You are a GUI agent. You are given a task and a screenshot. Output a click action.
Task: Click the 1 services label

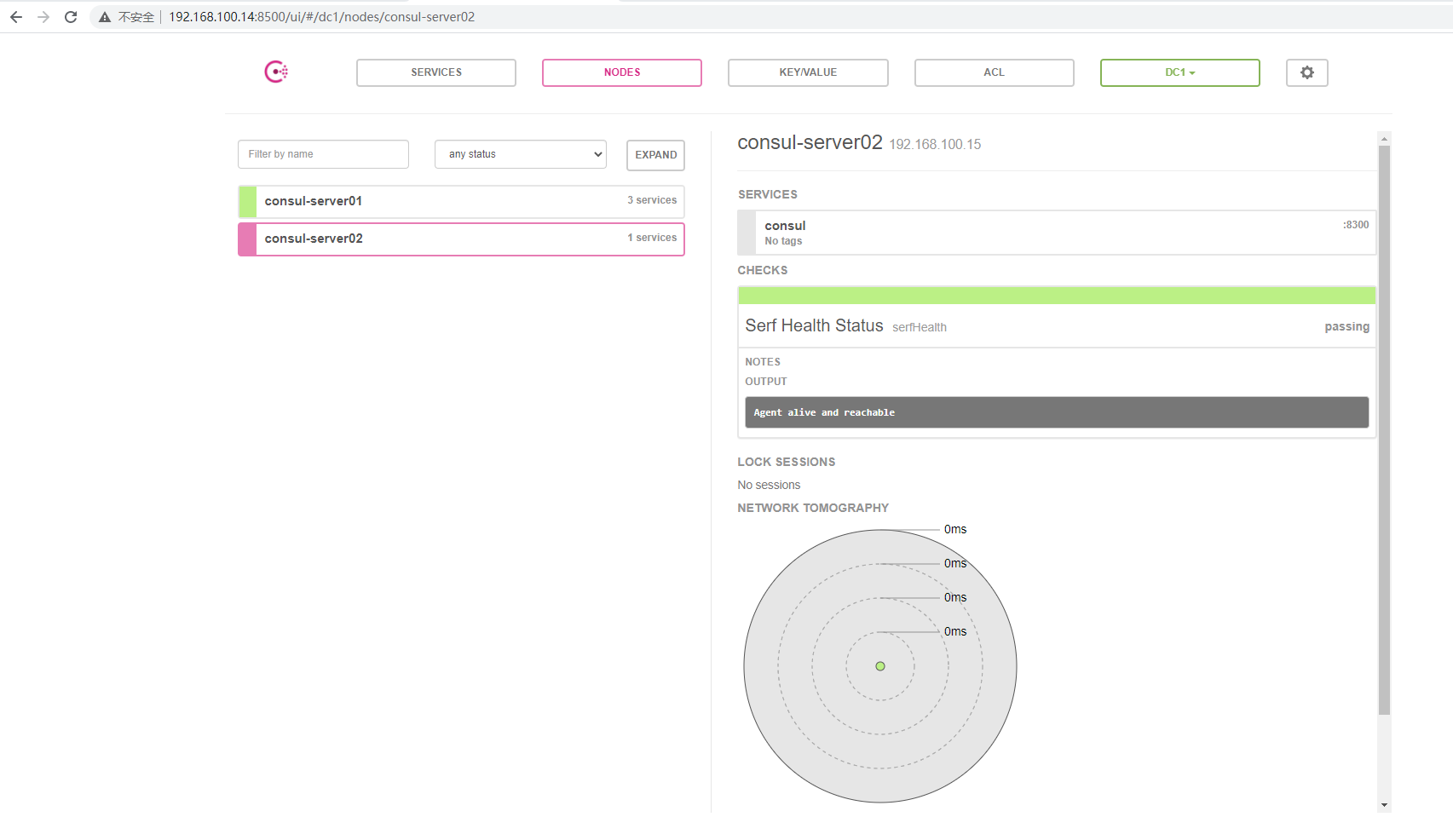(x=652, y=238)
